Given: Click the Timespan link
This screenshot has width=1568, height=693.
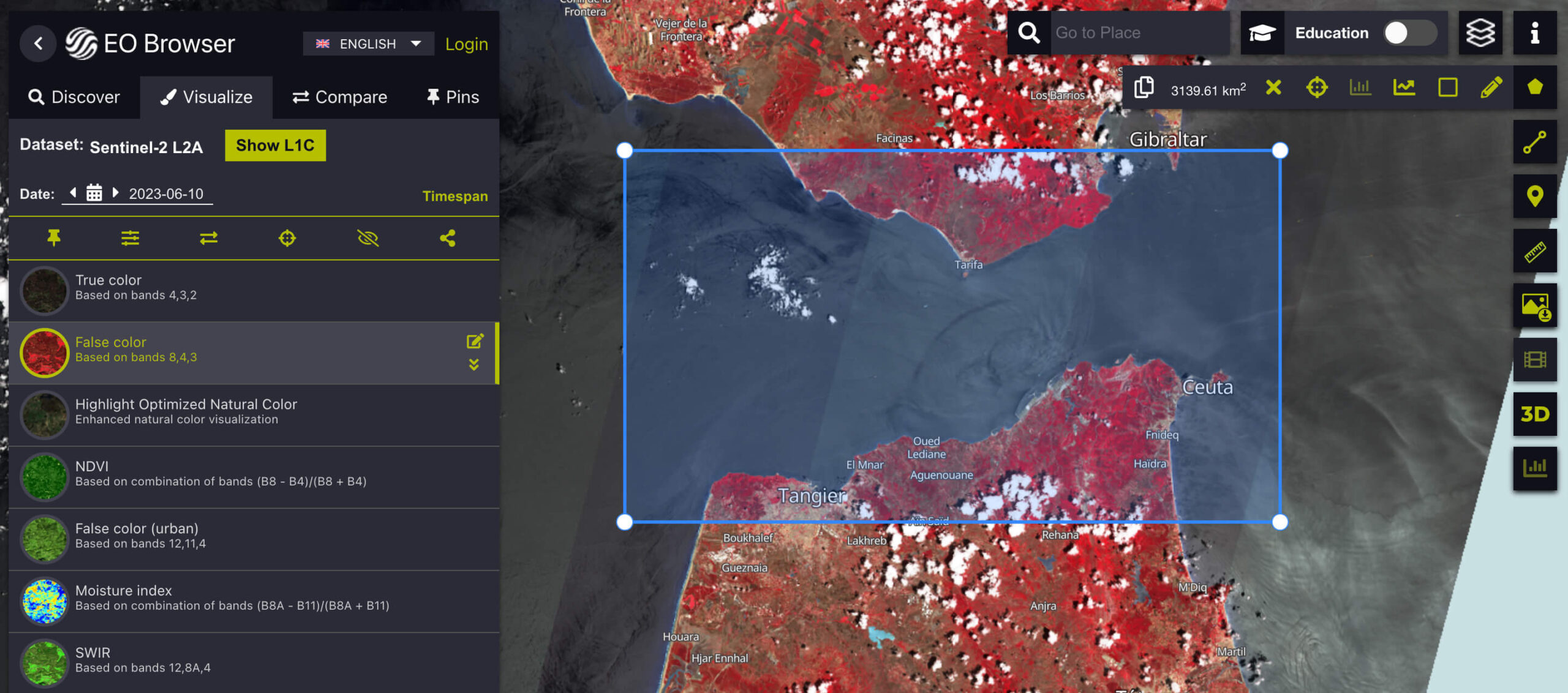Looking at the screenshot, I should pos(454,196).
